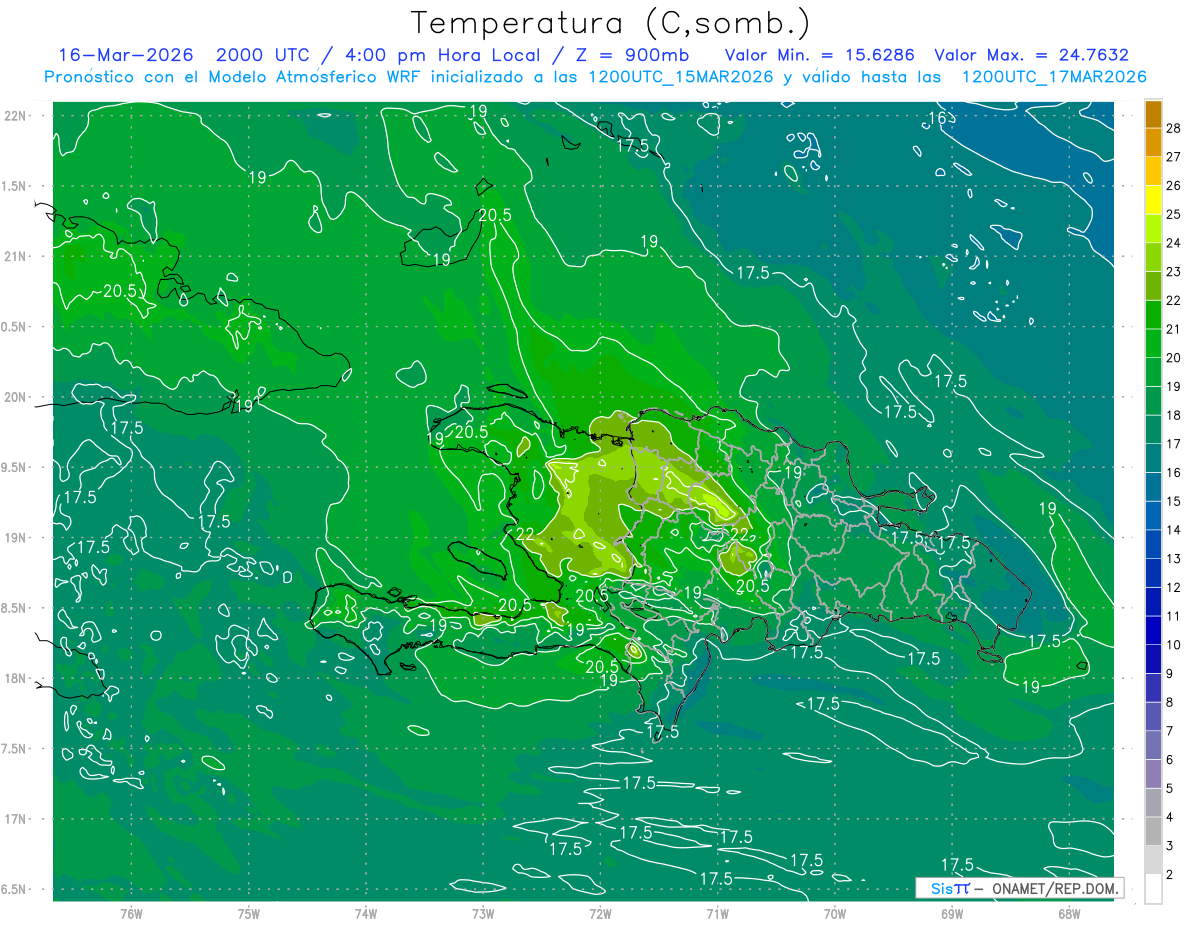The image size is (1200, 927).
Task: Click the "74W" longitude axis label
Action: point(365,913)
